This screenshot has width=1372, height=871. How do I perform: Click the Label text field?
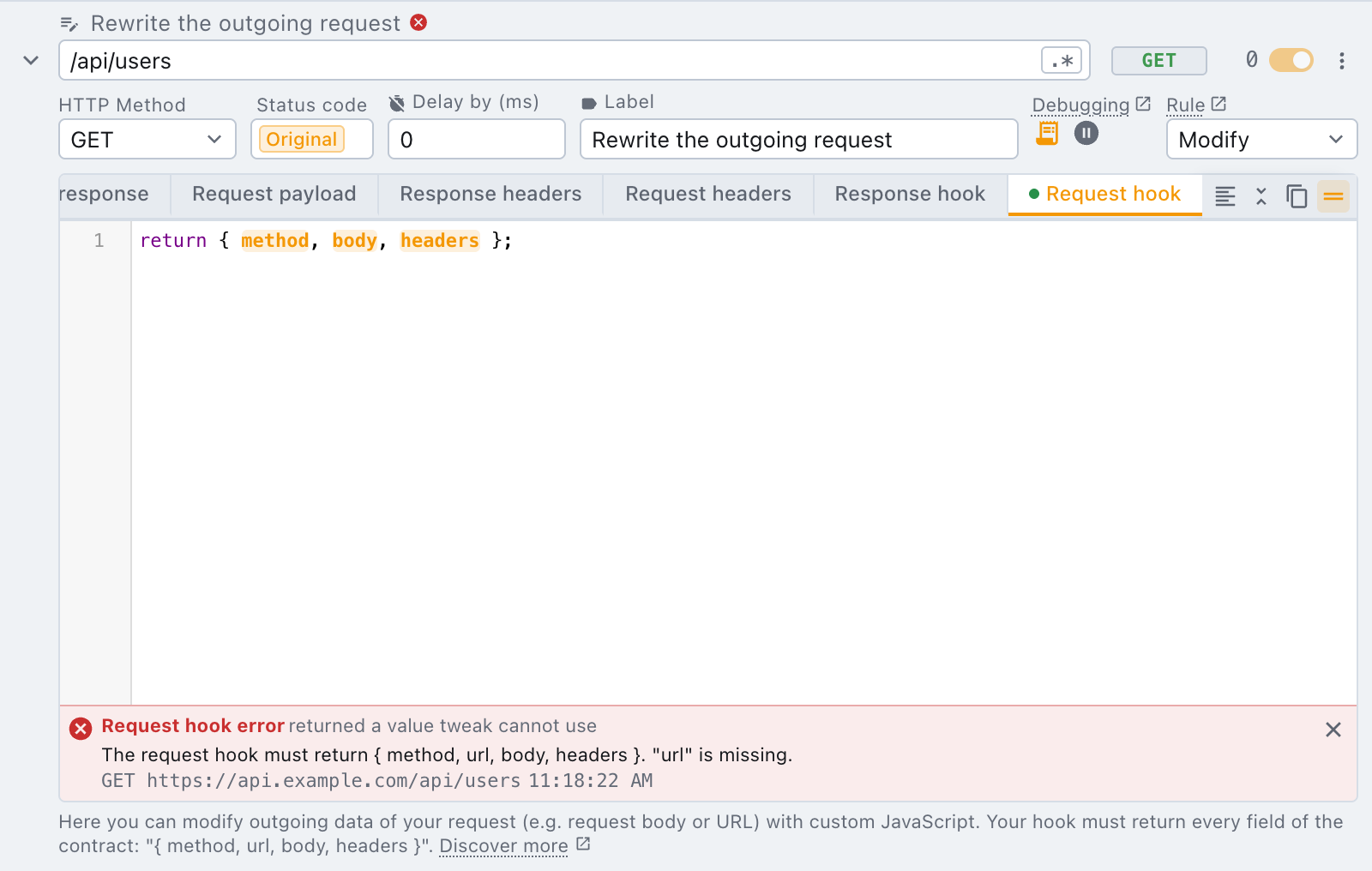coord(798,139)
